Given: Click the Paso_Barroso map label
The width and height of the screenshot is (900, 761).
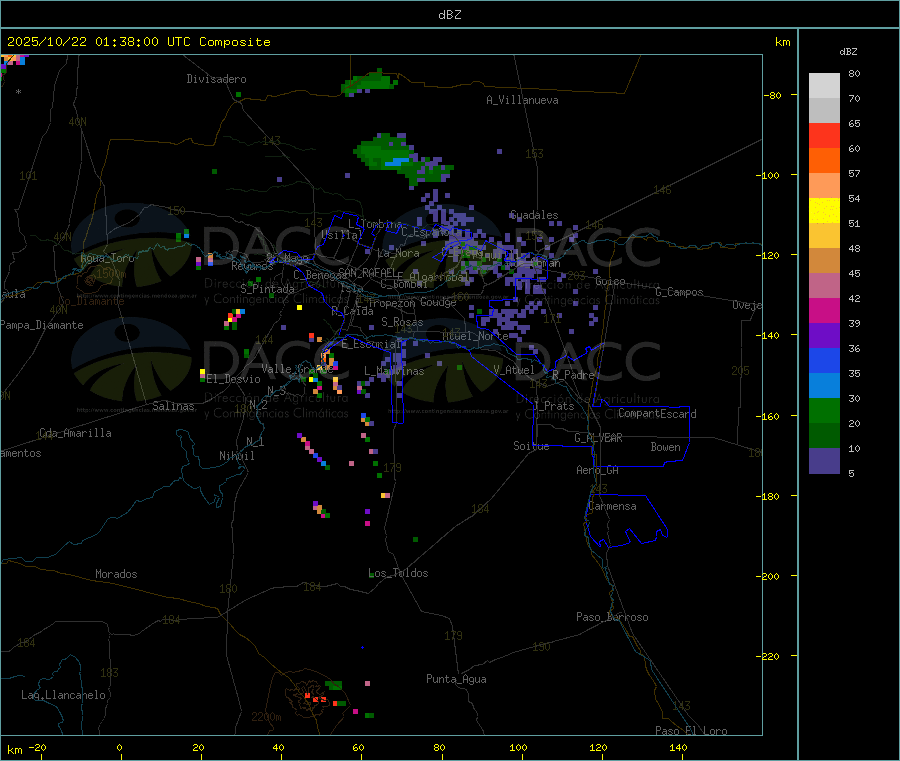Looking at the screenshot, I should (612, 618).
